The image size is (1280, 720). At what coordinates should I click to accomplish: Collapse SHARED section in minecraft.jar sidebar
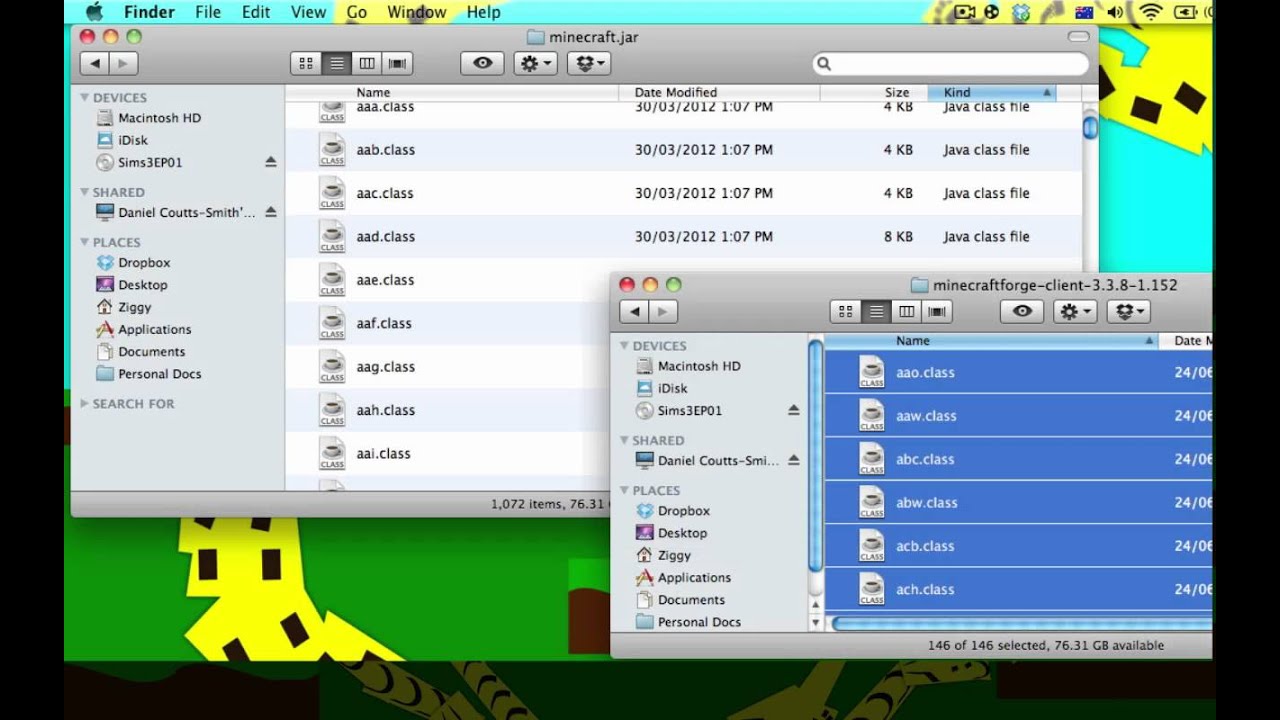[x=85, y=192]
